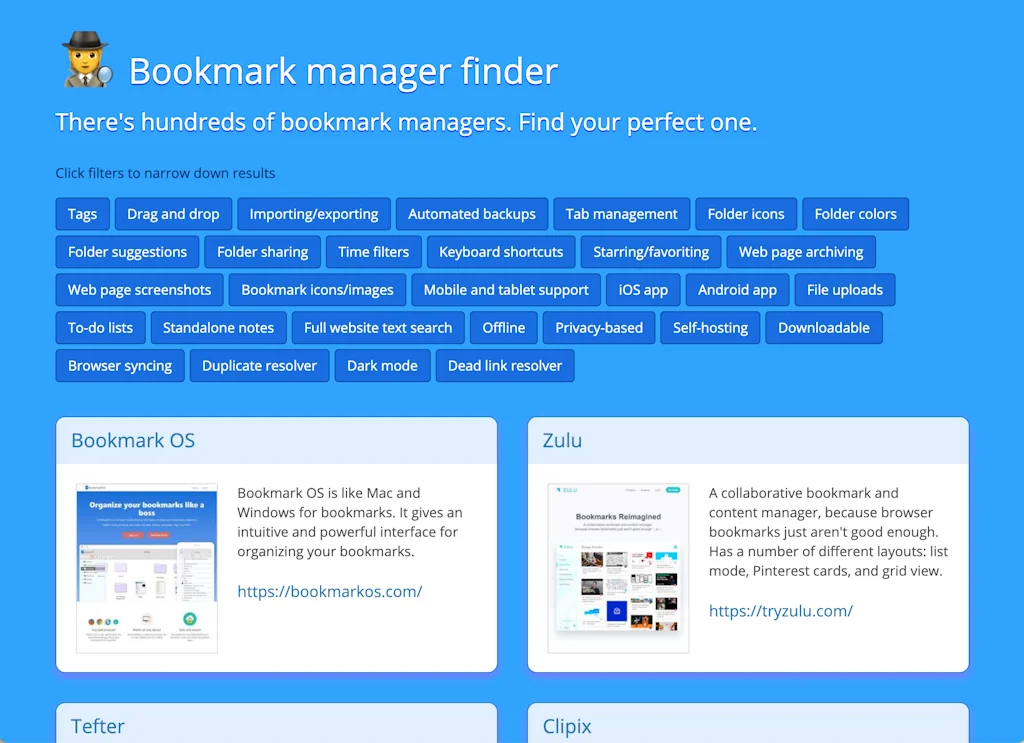Filter by Folder colors
Viewport: 1024px width, 743px height.
(x=855, y=213)
